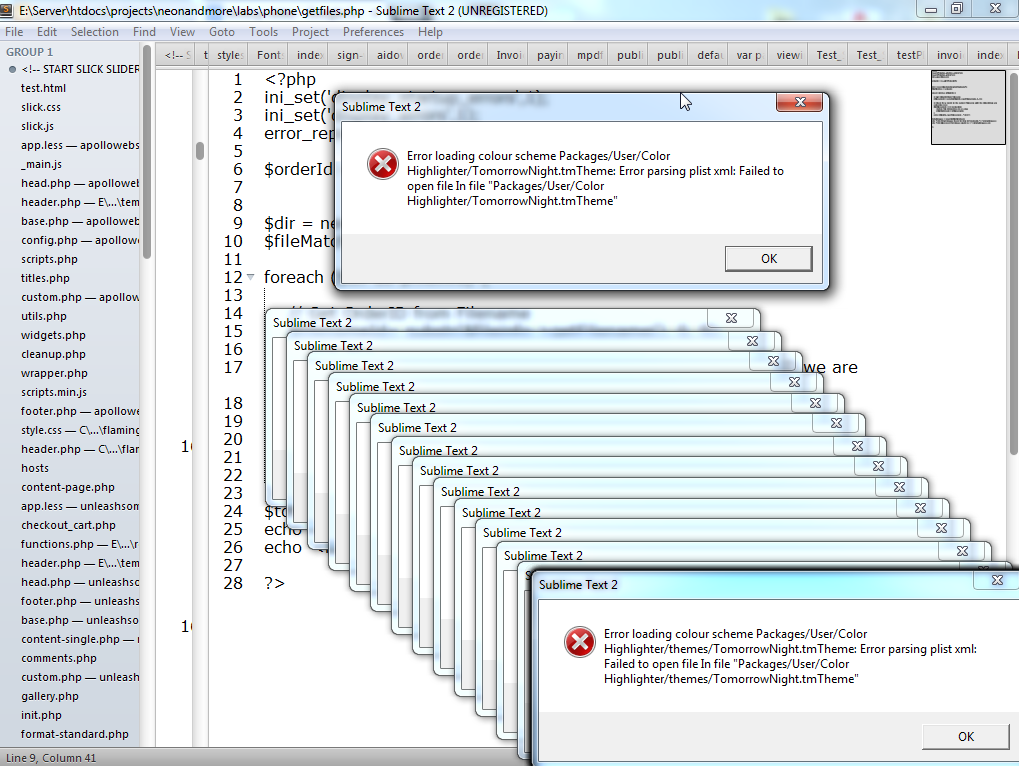This screenshot has height=766, width=1019.
Task: Open hosts file in the sidebar
Action: (35, 468)
